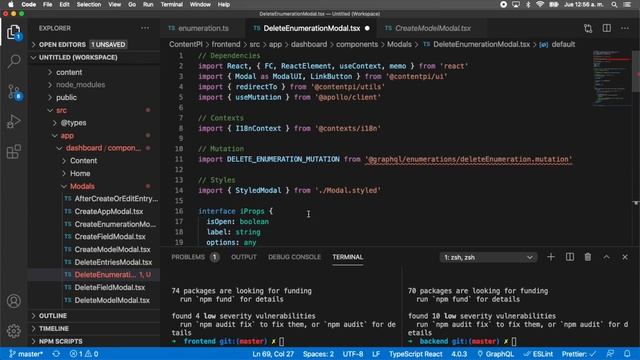The height and width of the screenshot is (360, 640).
Task: Open the Manage gear icon
Action: pyautogui.click(x=13, y=331)
